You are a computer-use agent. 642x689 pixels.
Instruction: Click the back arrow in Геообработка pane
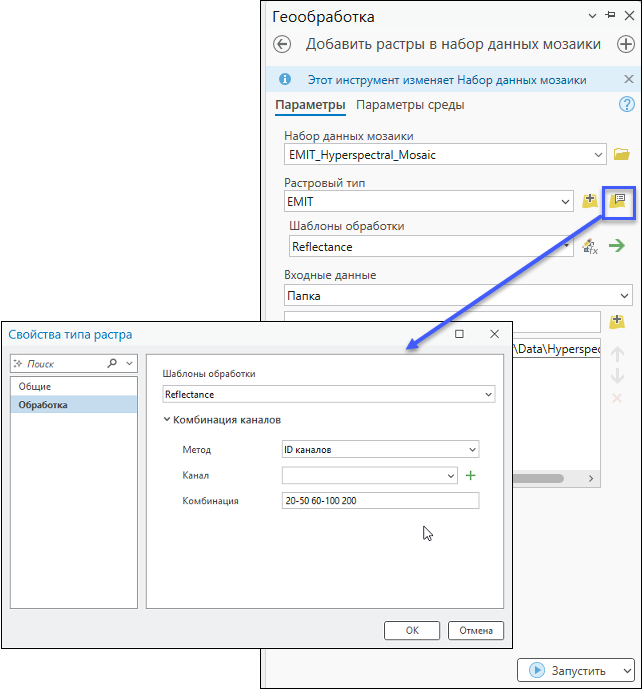tap(282, 44)
